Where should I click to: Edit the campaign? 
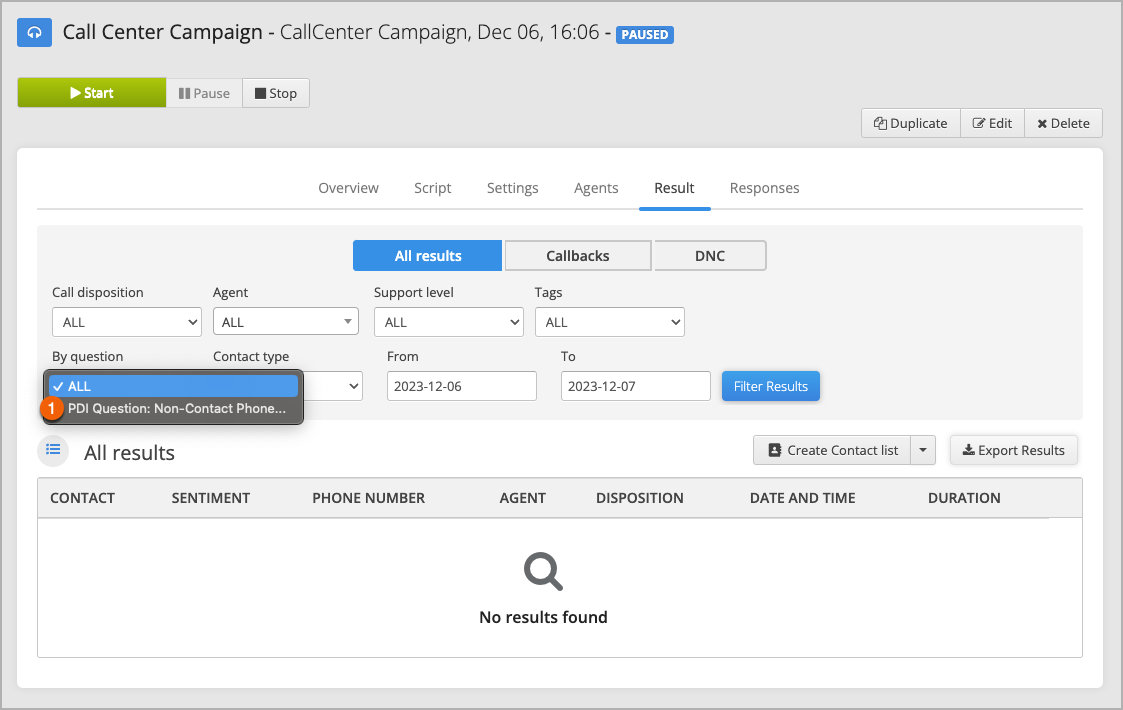[x=992, y=123]
